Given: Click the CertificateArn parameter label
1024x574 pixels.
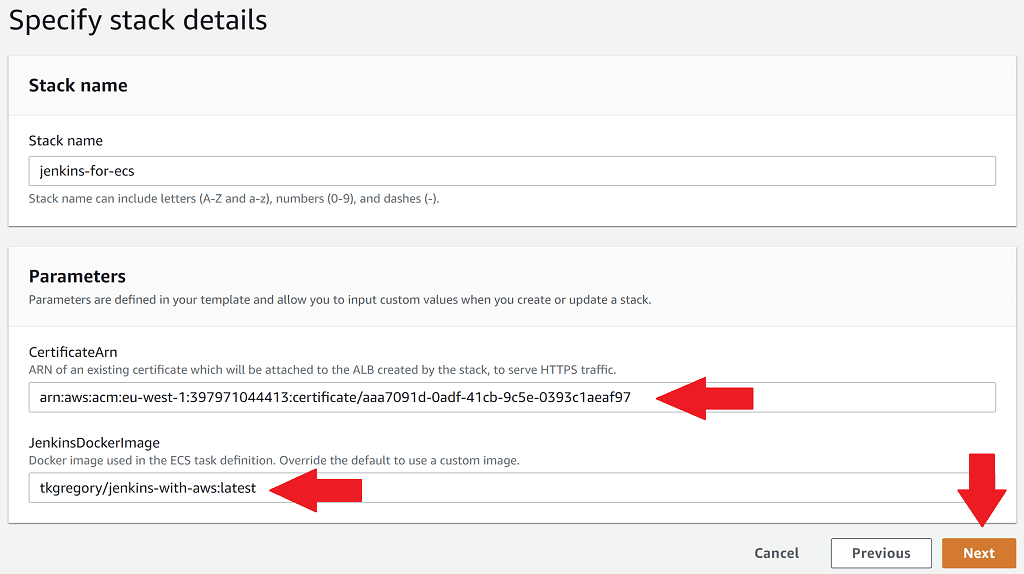Looking at the screenshot, I should tap(72, 352).
